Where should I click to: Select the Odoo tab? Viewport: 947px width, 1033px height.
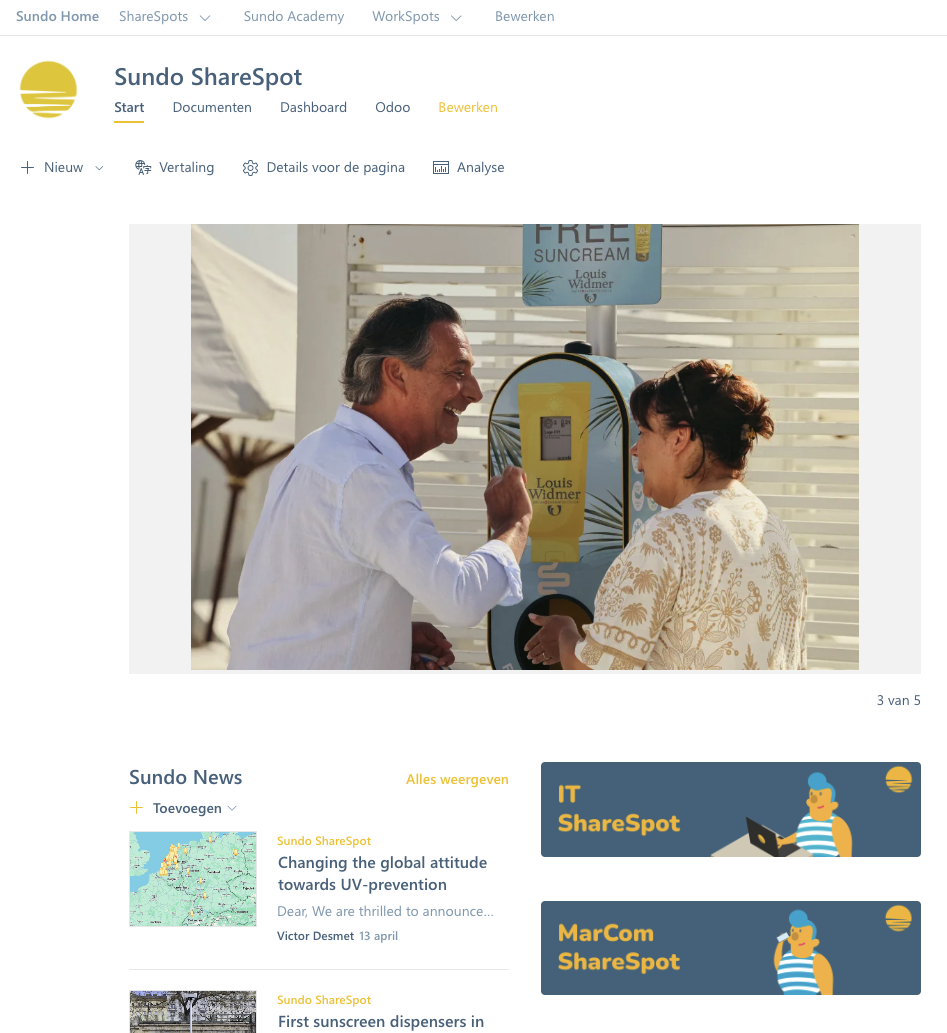[393, 107]
